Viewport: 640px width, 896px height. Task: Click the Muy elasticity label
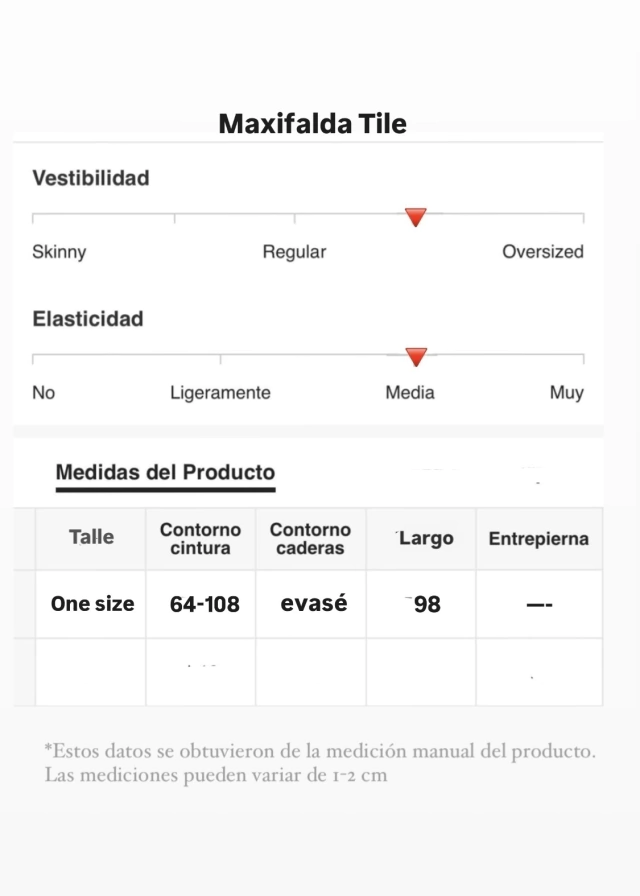pos(566,393)
